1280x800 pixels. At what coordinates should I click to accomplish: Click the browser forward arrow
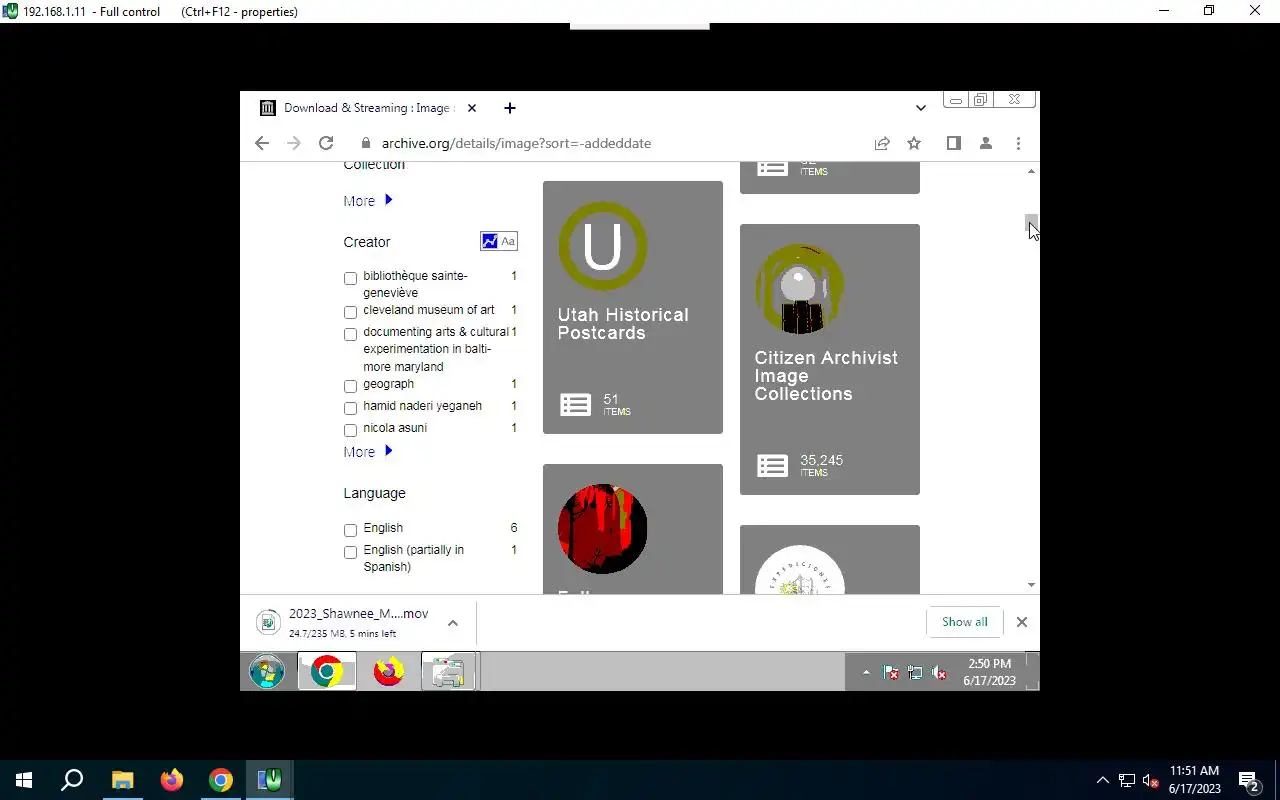[294, 143]
